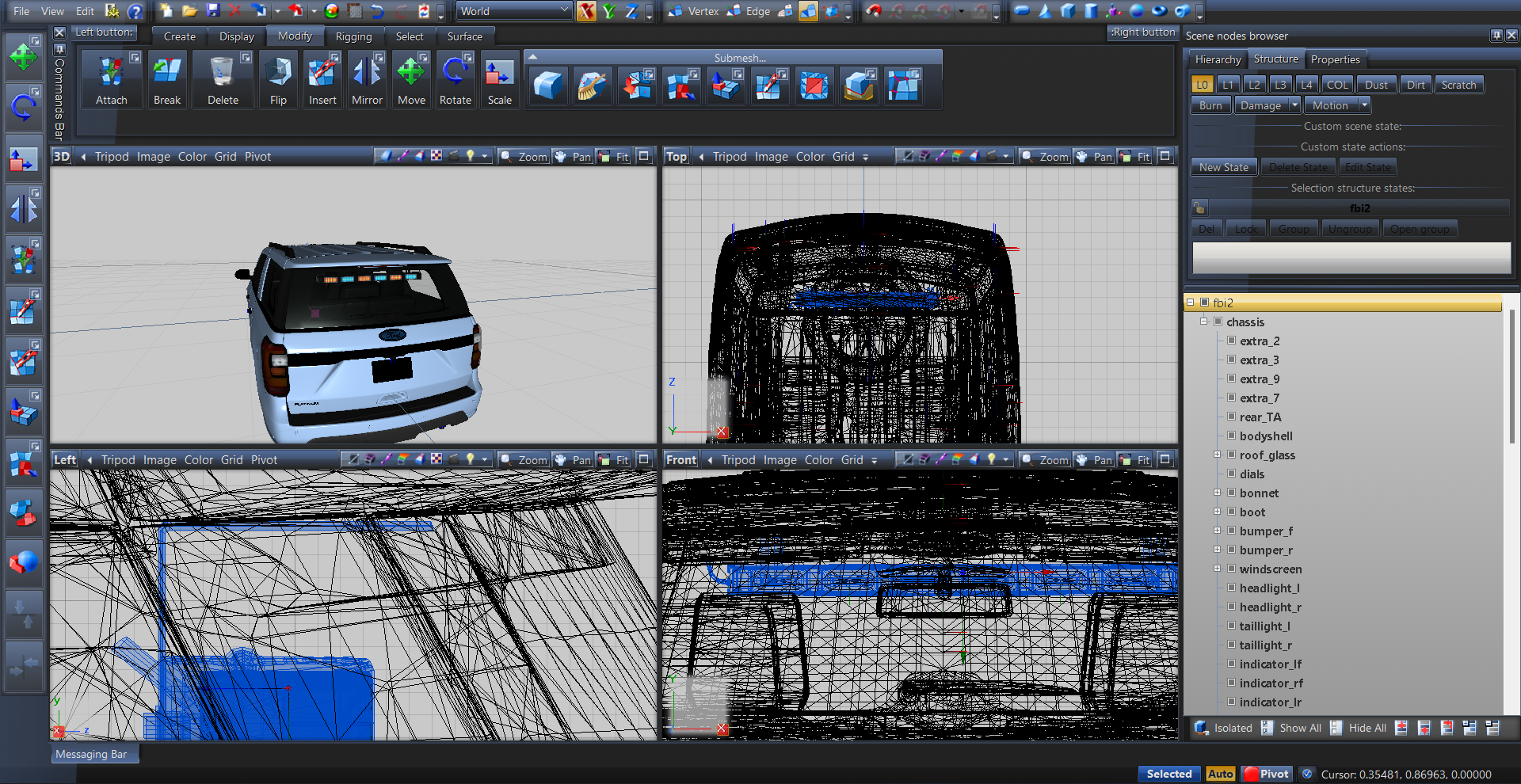Screen dimensions: 1521x784
Task: Select the Attach tool icon
Action: click(x=111, y=79)
